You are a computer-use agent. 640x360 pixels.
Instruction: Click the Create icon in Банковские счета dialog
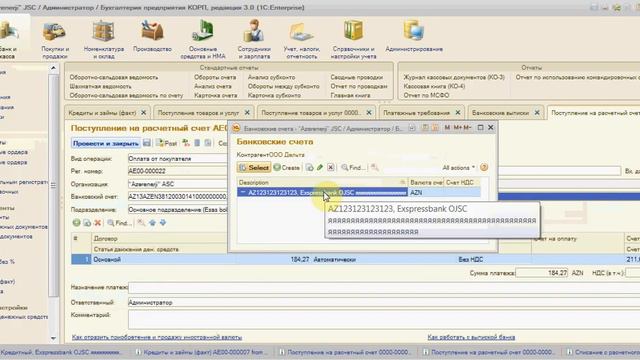pos(287,167)
